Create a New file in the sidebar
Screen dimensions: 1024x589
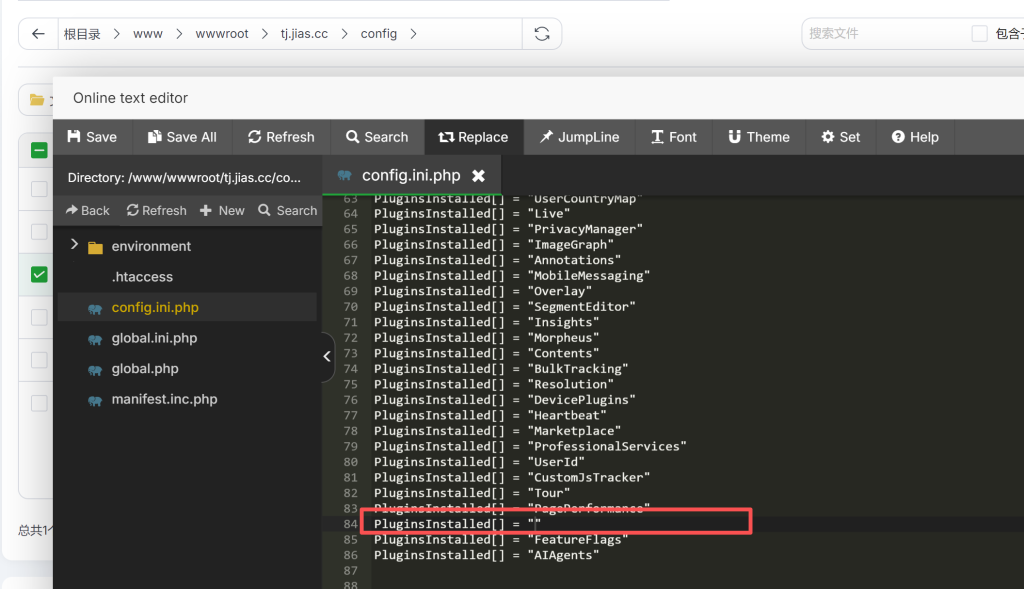222,210
